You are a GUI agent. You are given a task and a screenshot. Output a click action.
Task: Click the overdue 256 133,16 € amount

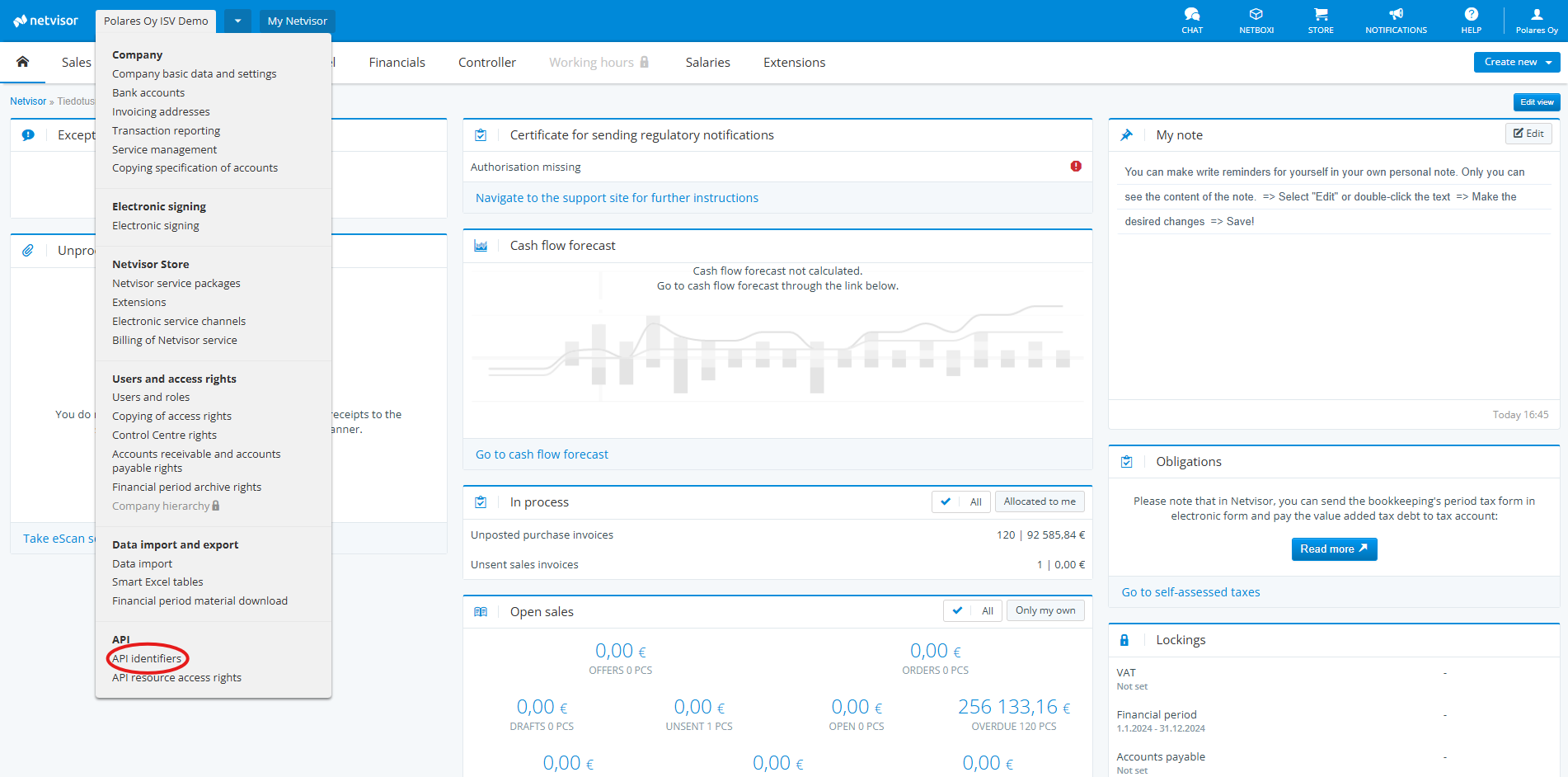coord(1013,707)
